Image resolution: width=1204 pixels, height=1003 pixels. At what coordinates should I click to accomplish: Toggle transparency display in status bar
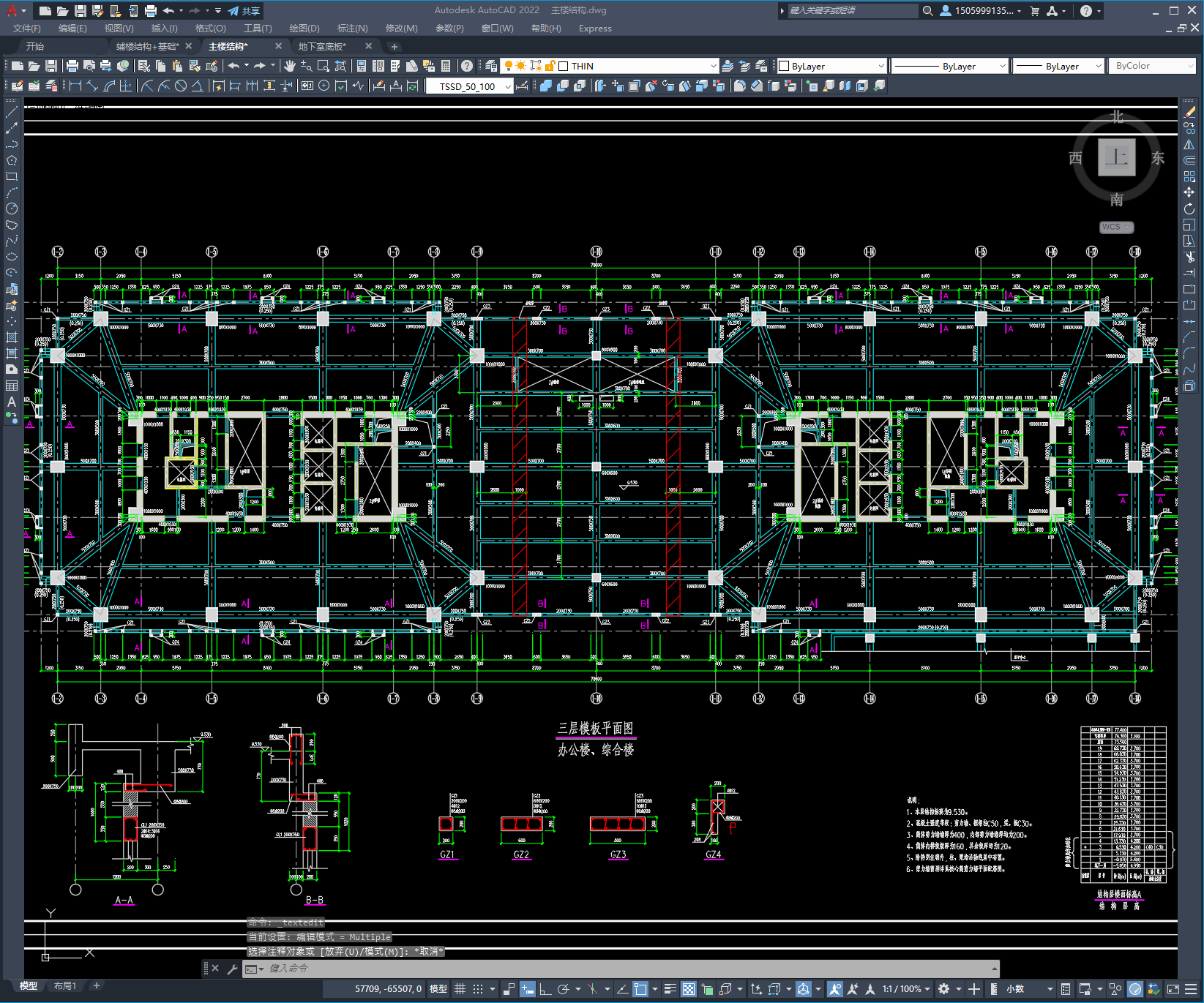689,989
